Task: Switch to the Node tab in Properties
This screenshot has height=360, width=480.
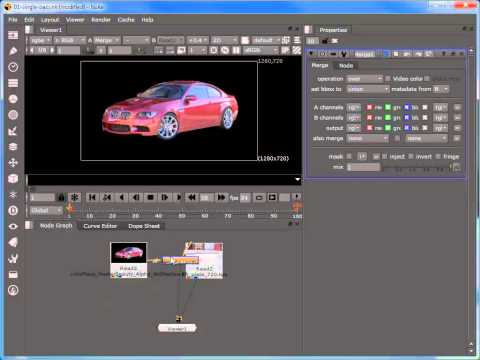Action: pos(346,66)
